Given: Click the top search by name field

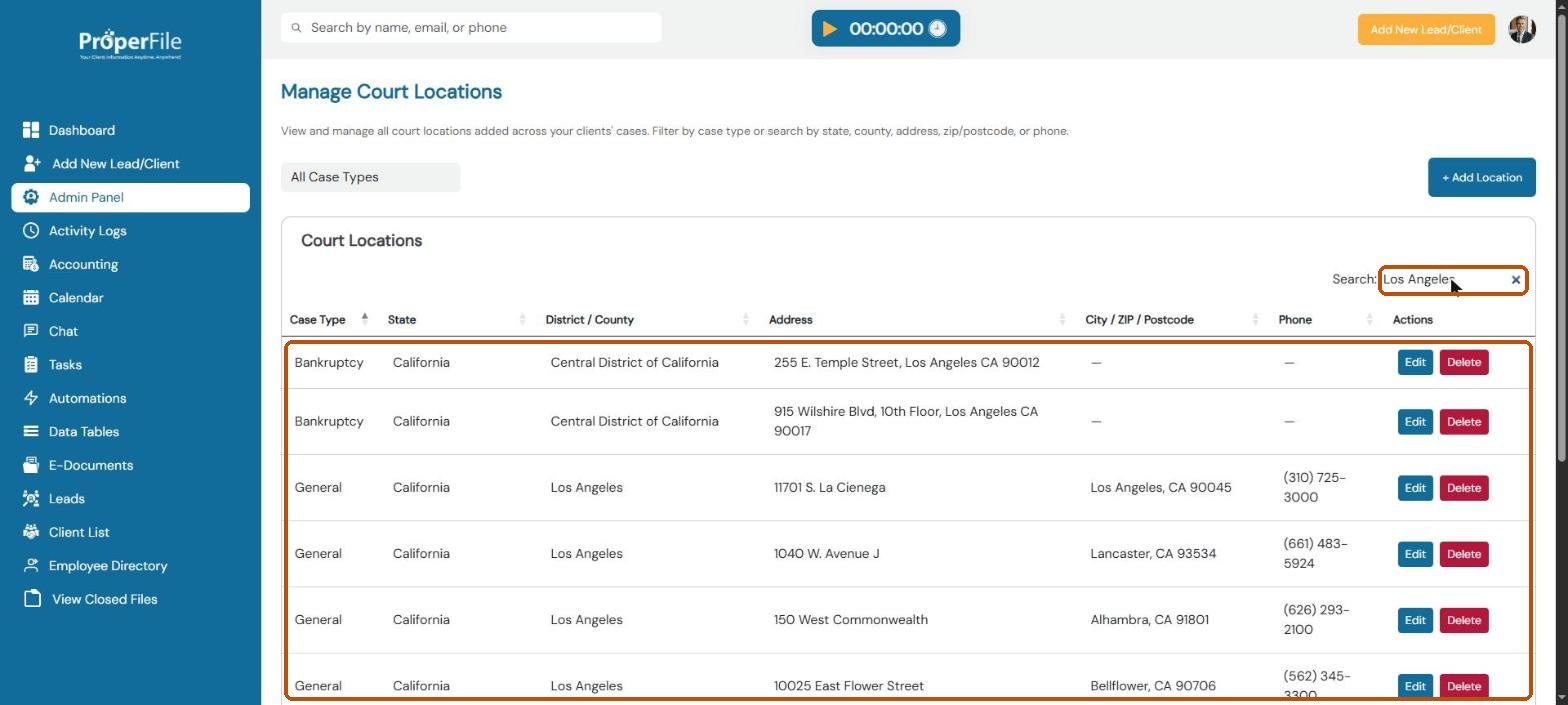Looking at the screenshot, I should tap(471, 28).
